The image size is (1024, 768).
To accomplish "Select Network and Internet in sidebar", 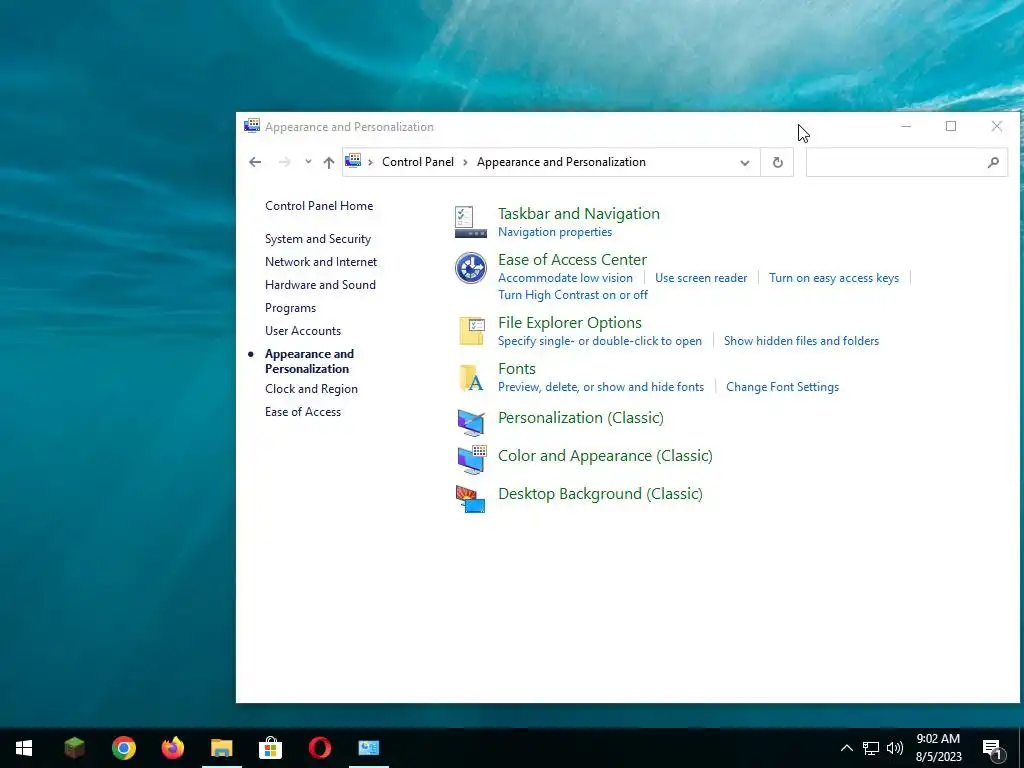I will 321,262.
